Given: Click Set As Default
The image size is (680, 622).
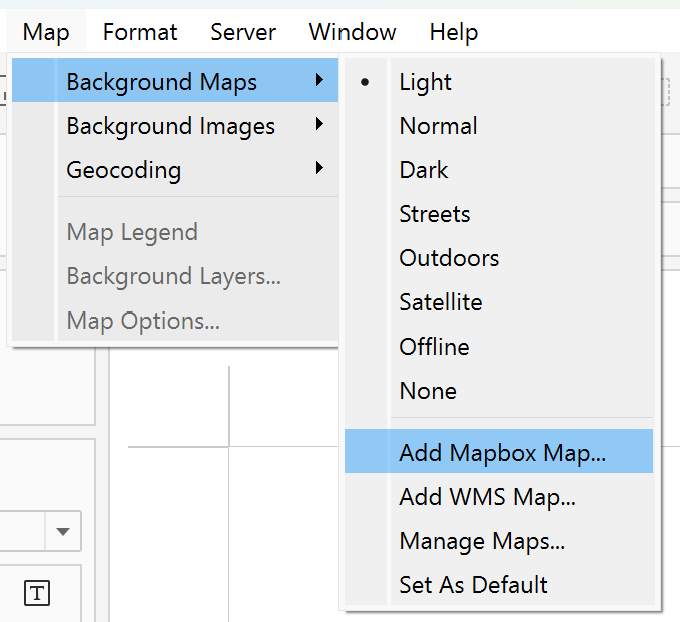Looking at the screenshot, I should coord(499,584).
